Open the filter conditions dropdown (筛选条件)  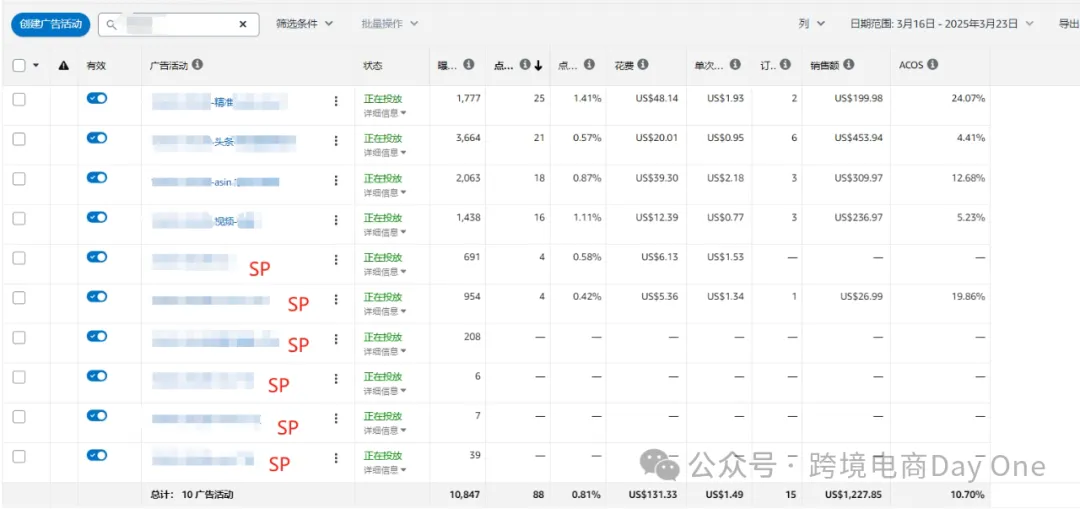click(304, 23)
